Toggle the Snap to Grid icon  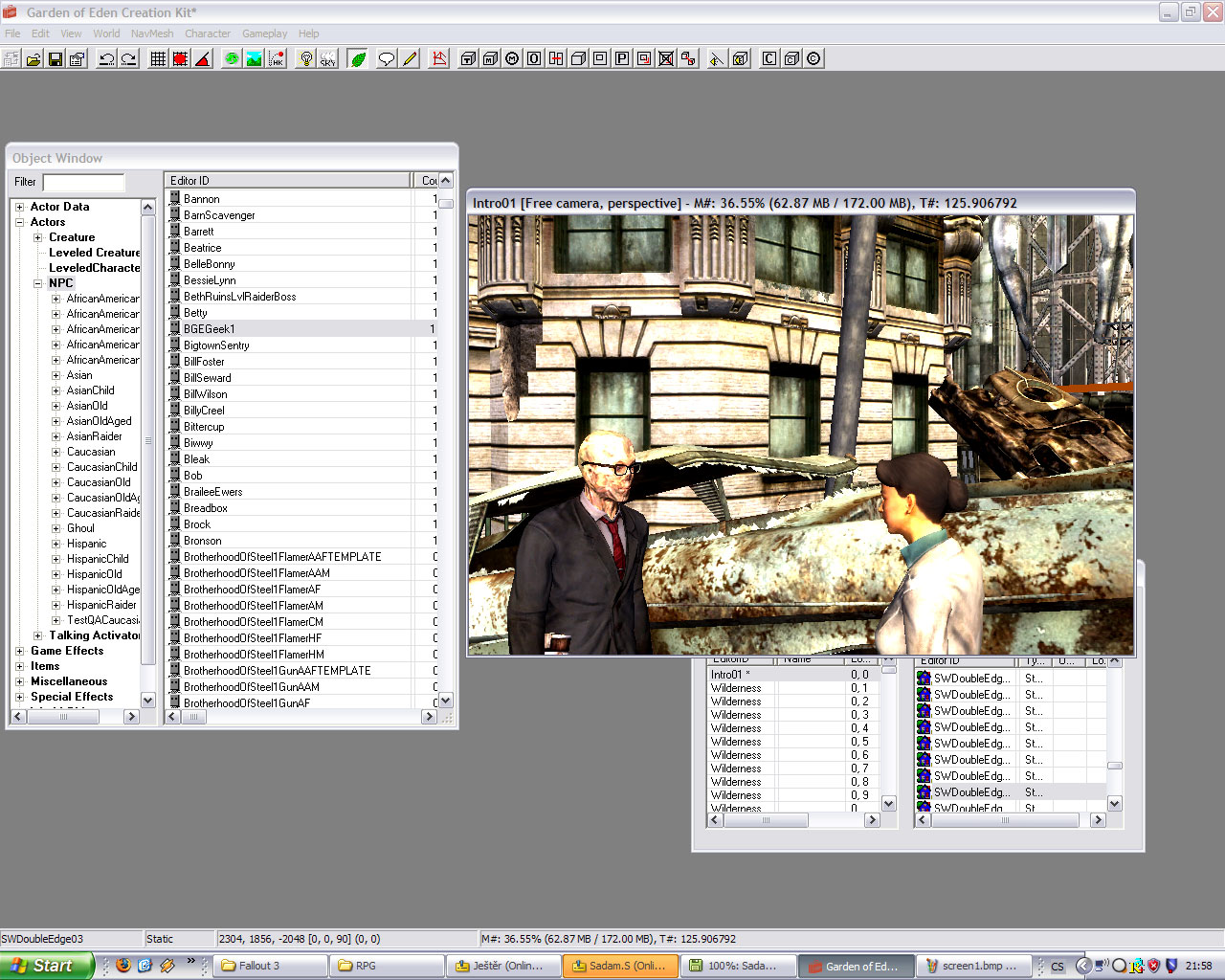(158, 58)
